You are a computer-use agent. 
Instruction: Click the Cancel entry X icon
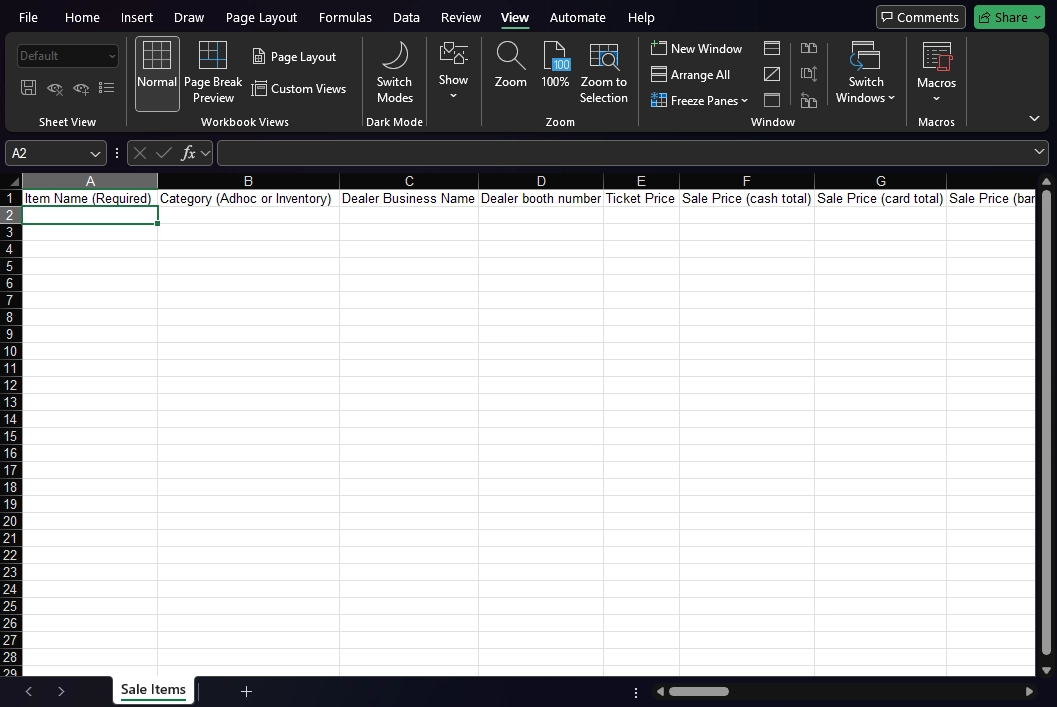(140, 153)
